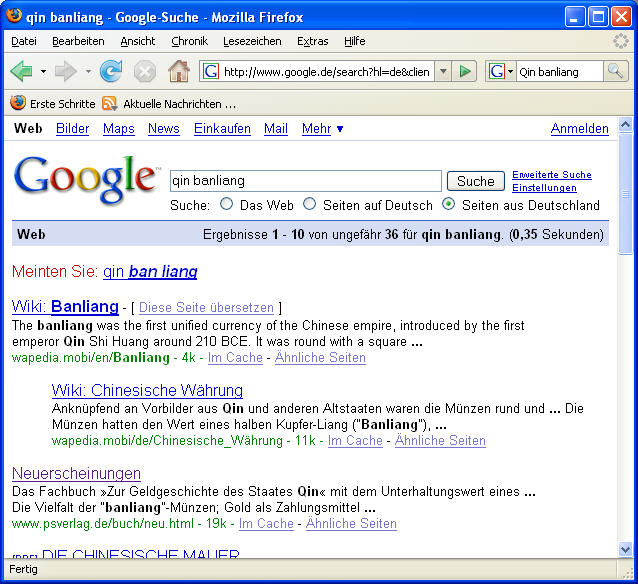Click the grey forward arrow button

click(66, 72)
